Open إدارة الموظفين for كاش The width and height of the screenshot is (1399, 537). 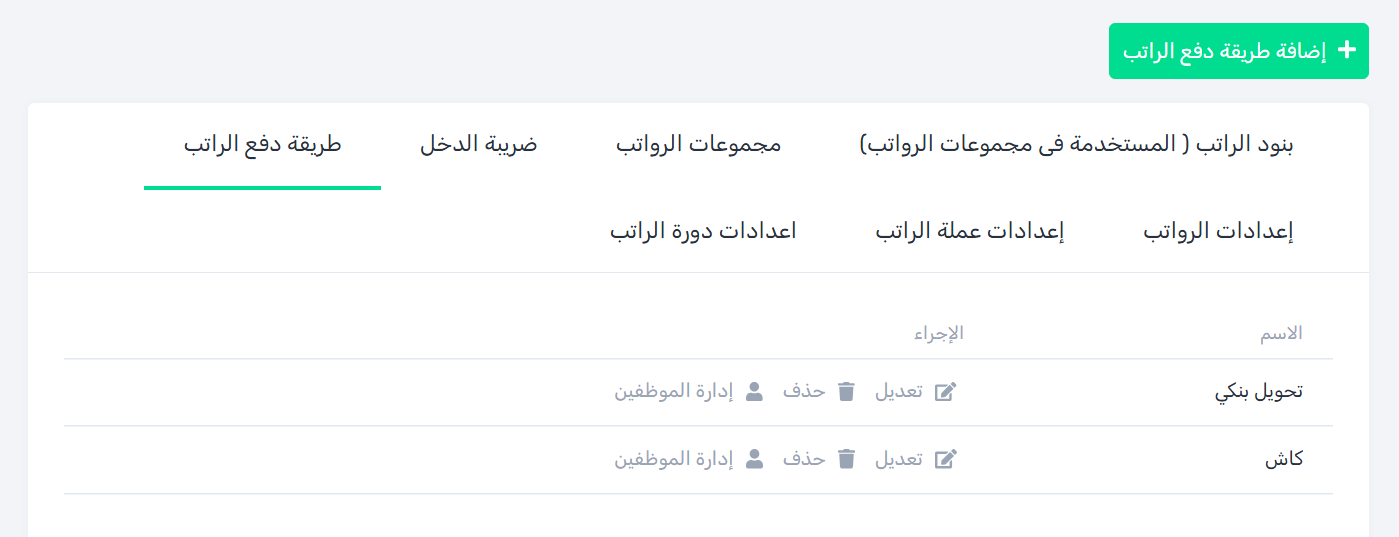point(674,459)
